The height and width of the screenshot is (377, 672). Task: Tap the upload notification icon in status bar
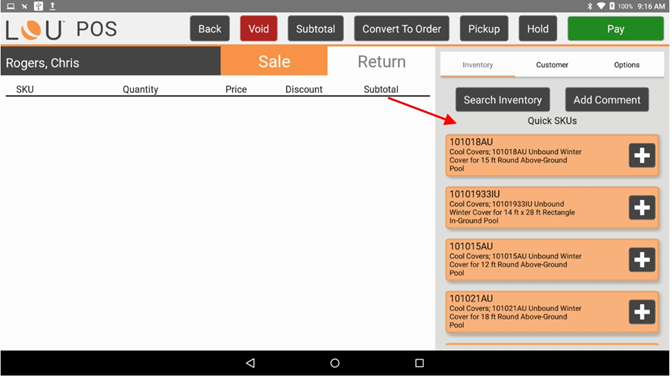[52, 6]
